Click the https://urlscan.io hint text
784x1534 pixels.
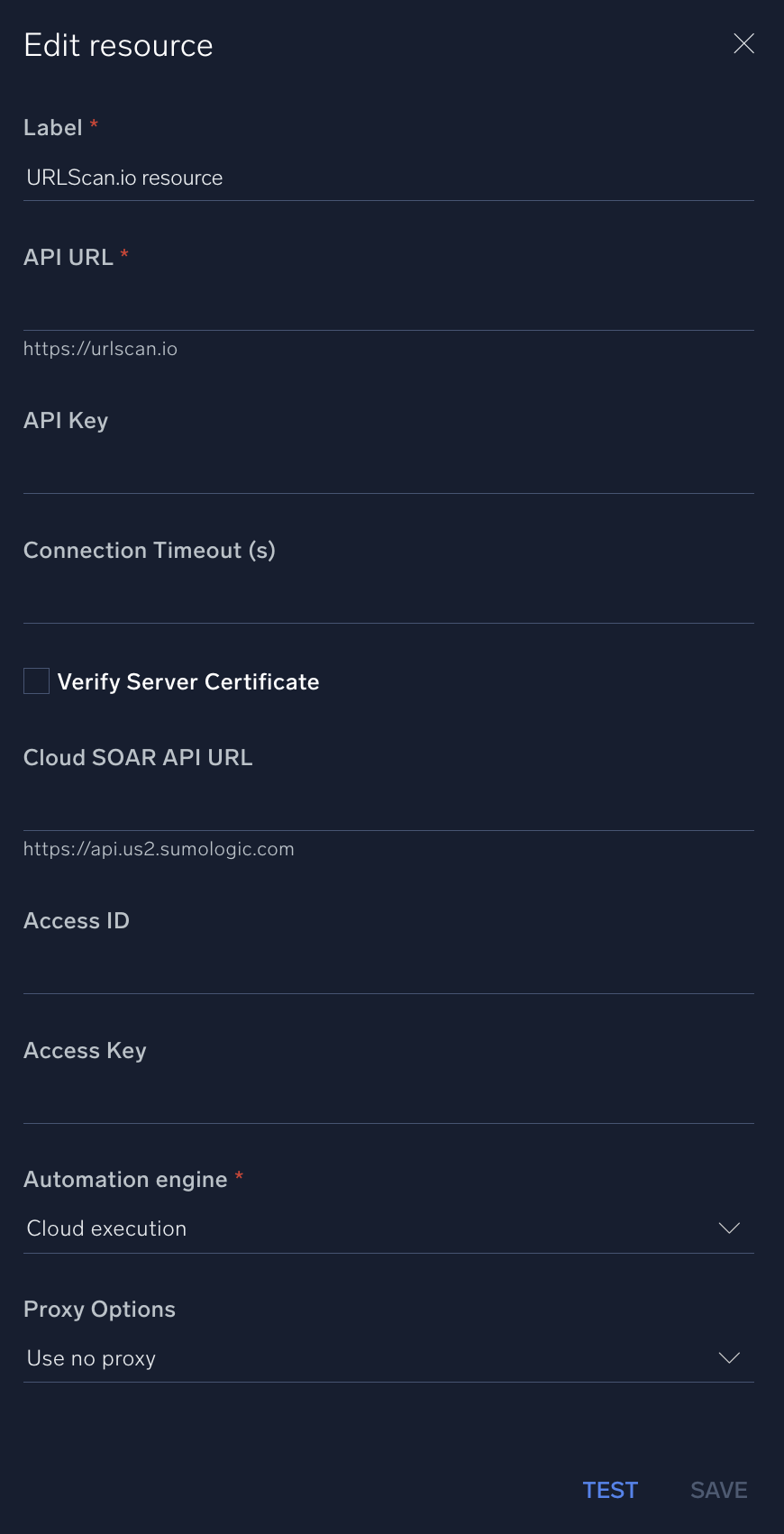pyautogui.click(x=100, y=349)
